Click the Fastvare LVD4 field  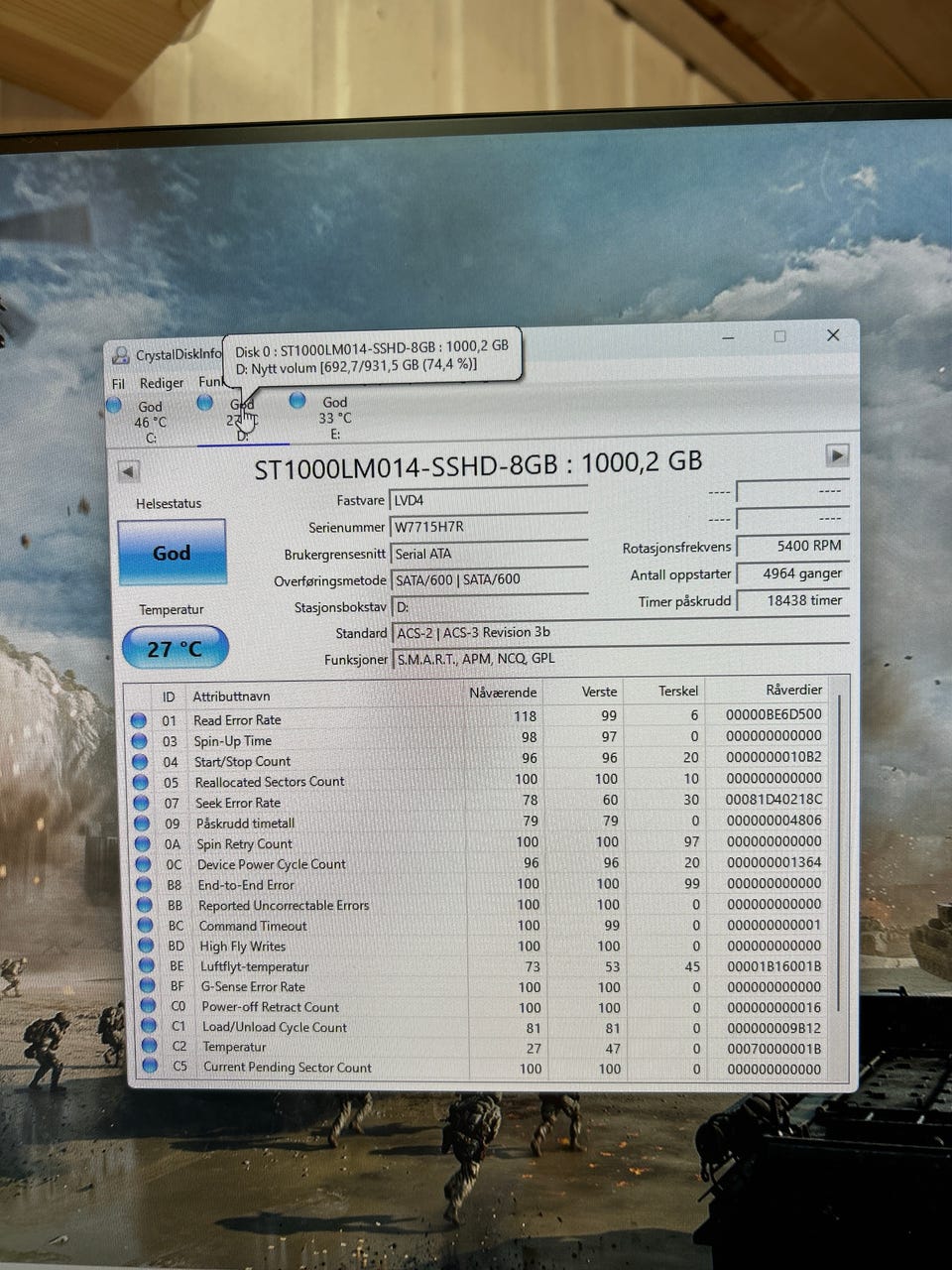coord(489,500)
